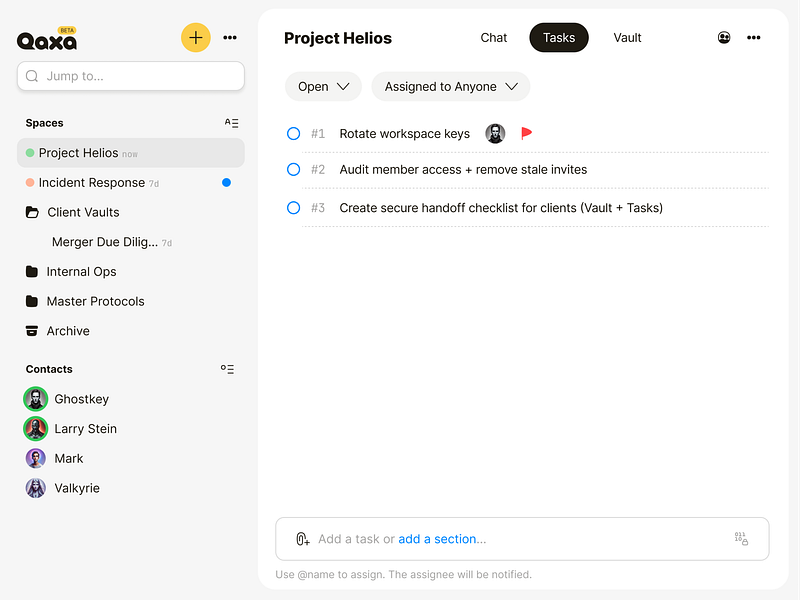Image resolution: width=800 pixels, height=600 pixels.
Task: Open the members icon in header
Action: coord(724,38)
